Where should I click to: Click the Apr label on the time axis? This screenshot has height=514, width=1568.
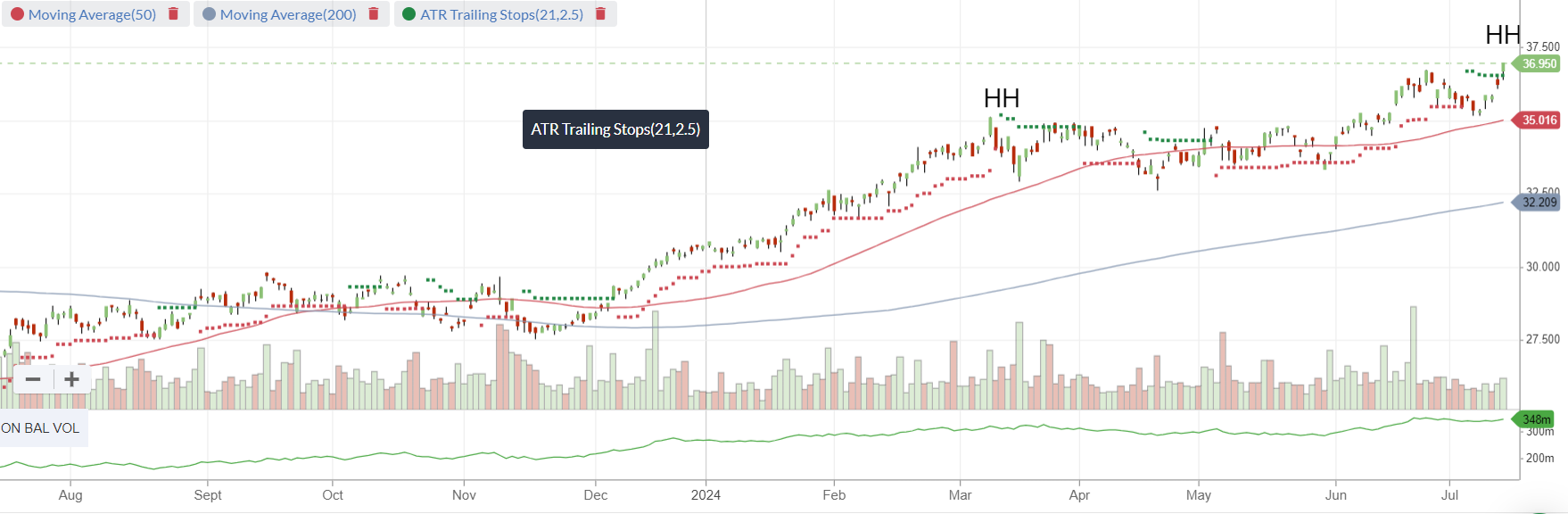pos(1079,495)
